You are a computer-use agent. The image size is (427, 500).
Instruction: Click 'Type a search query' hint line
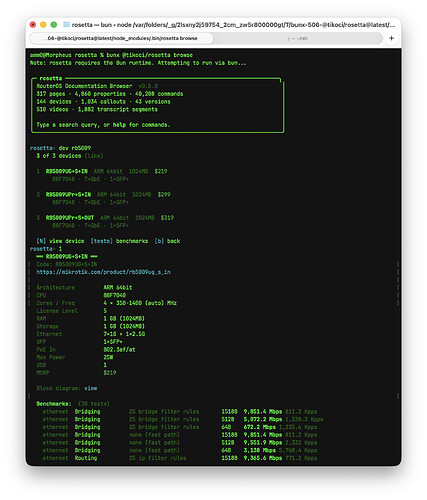point(103,125)
